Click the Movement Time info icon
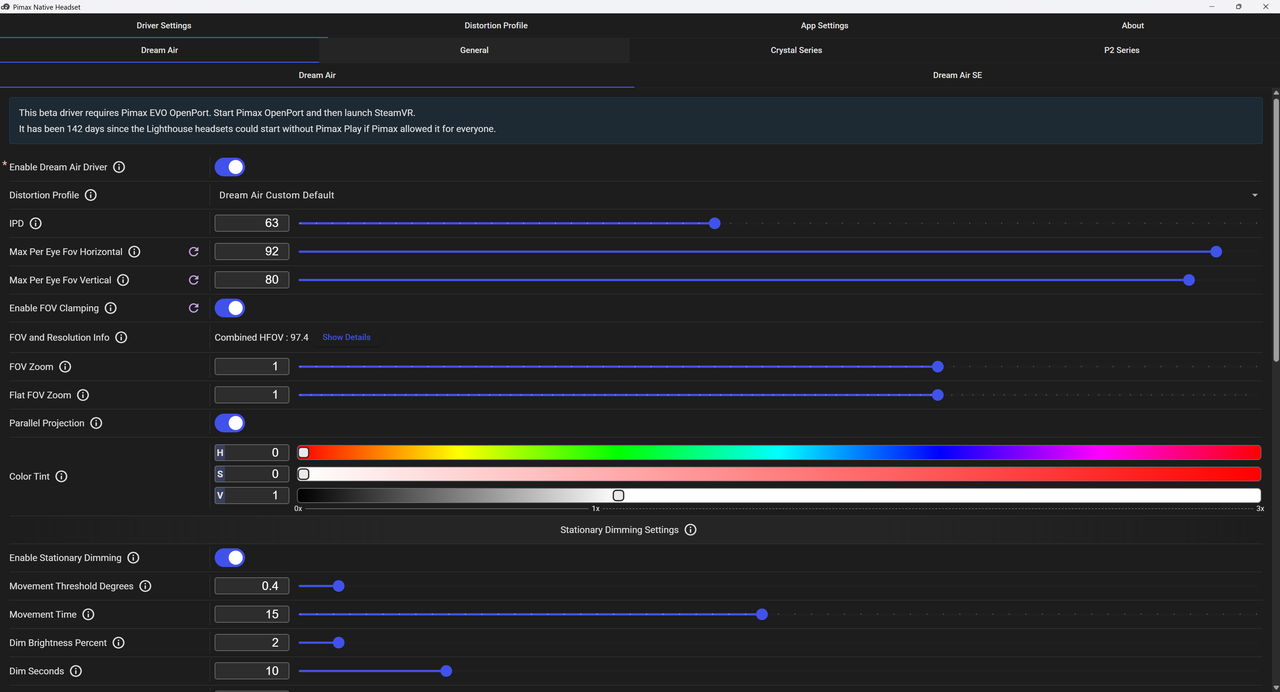This screenshot has height=692, width=1280. (88, 614)
